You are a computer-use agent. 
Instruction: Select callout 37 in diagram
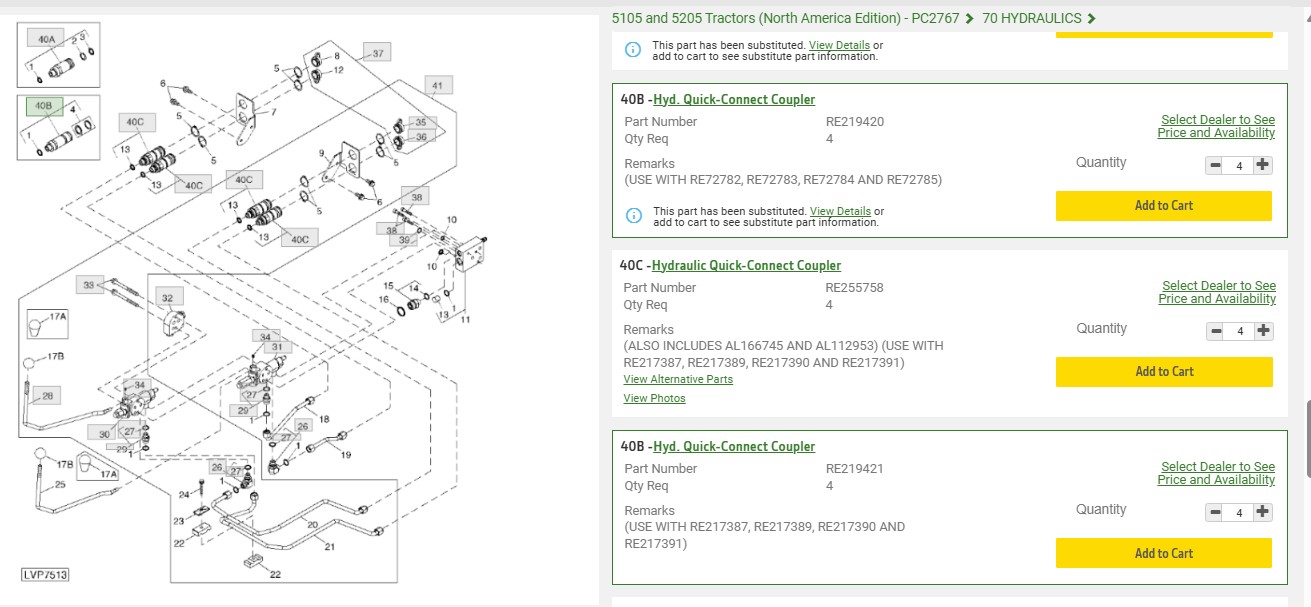coord(377,53)
